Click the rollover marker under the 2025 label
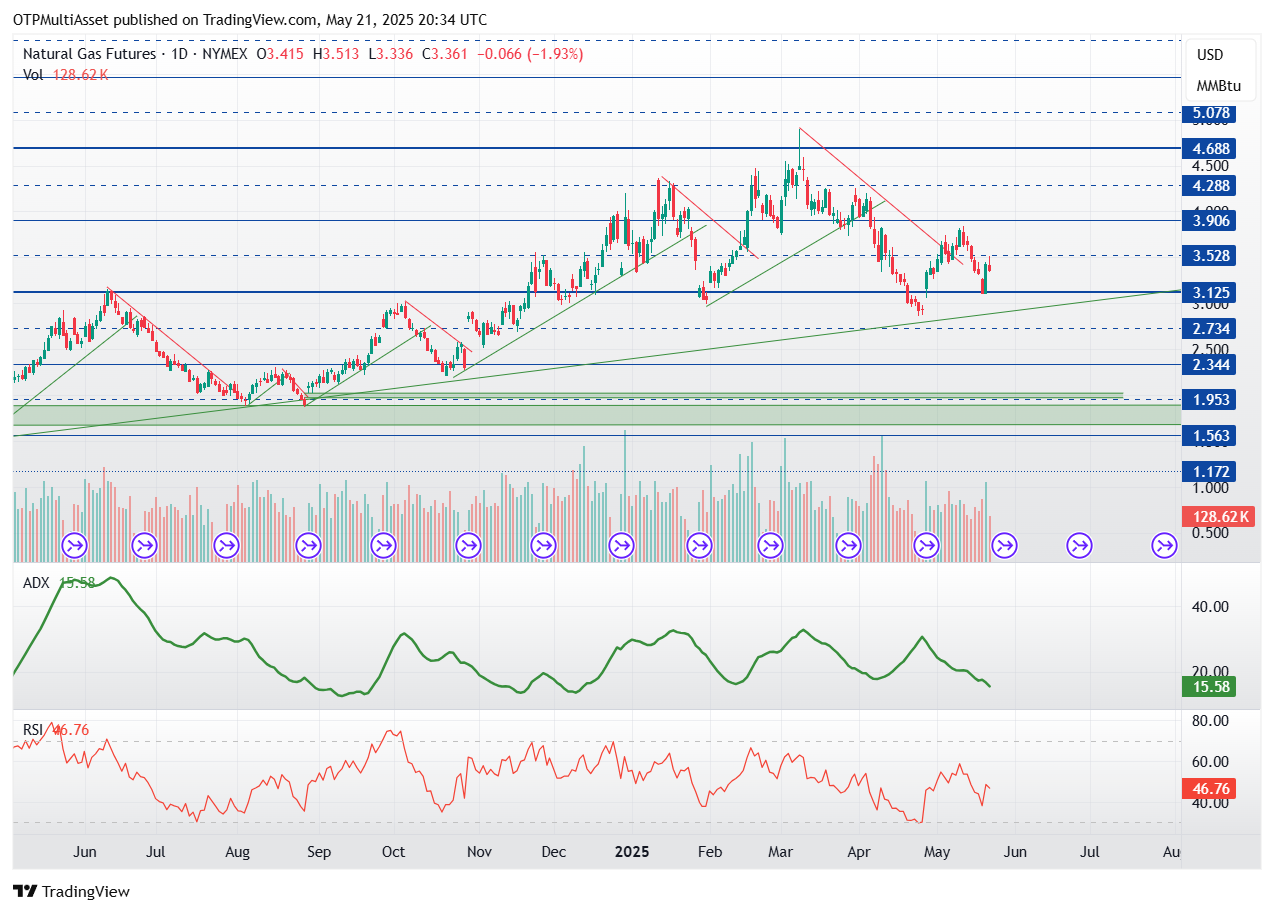Image resolution: width=1274 pixels, height=913 pixels. pyautogui.click(x=621, y=545)
